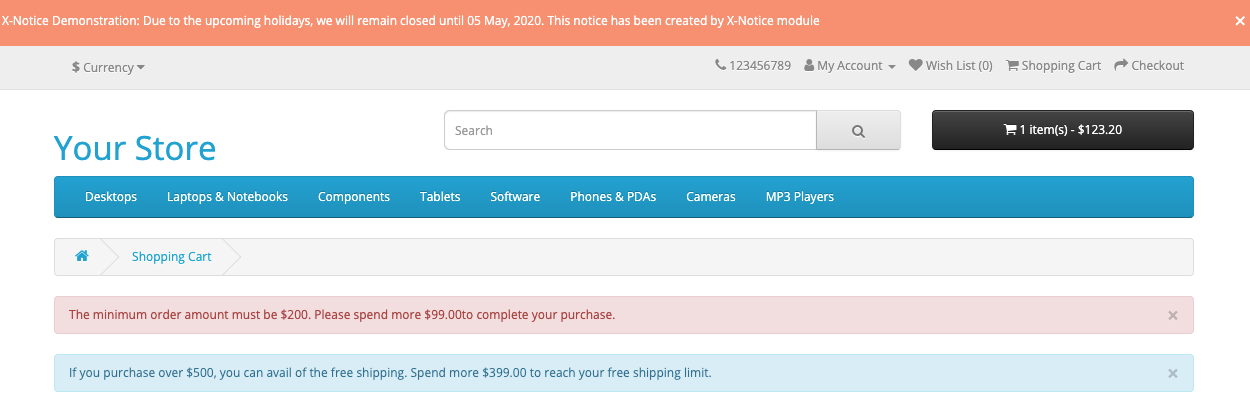Open the Wish List heart link
This screenshot has width=1250, height=416.
click(x=951, y=66)
